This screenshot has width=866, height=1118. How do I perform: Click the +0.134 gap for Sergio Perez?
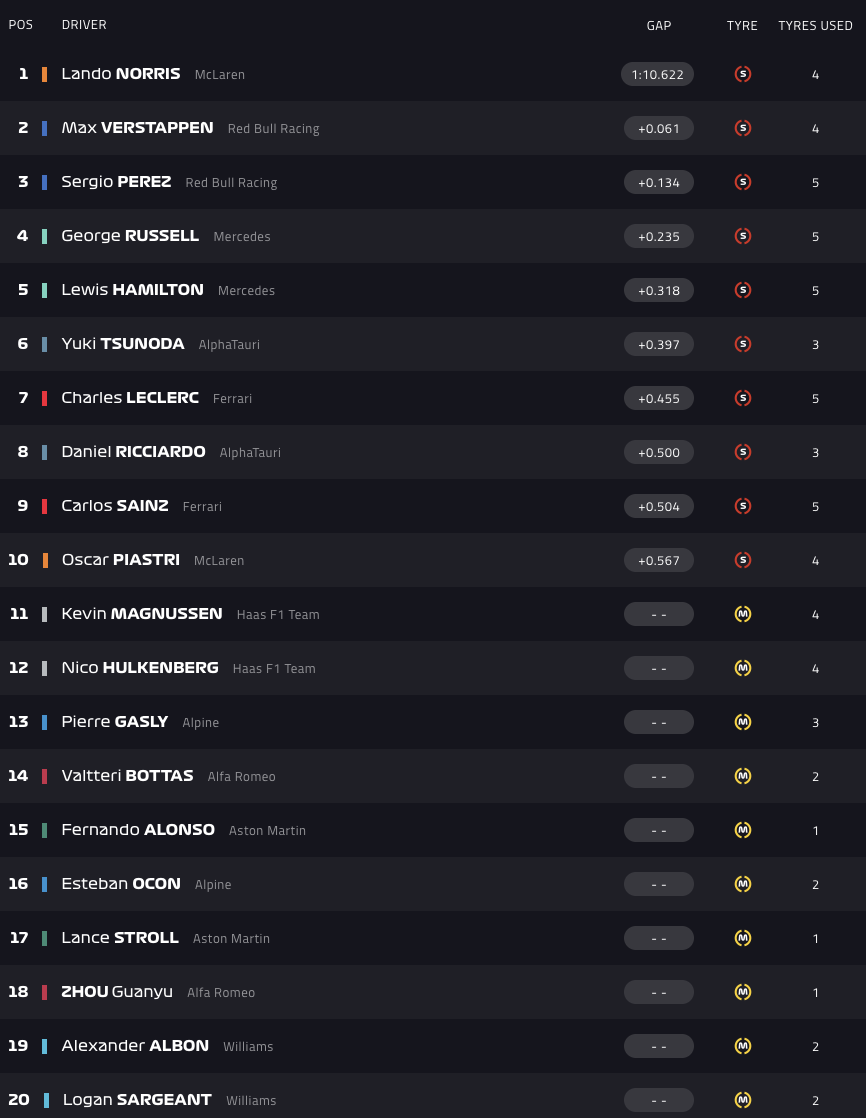[x=658, y=182]
